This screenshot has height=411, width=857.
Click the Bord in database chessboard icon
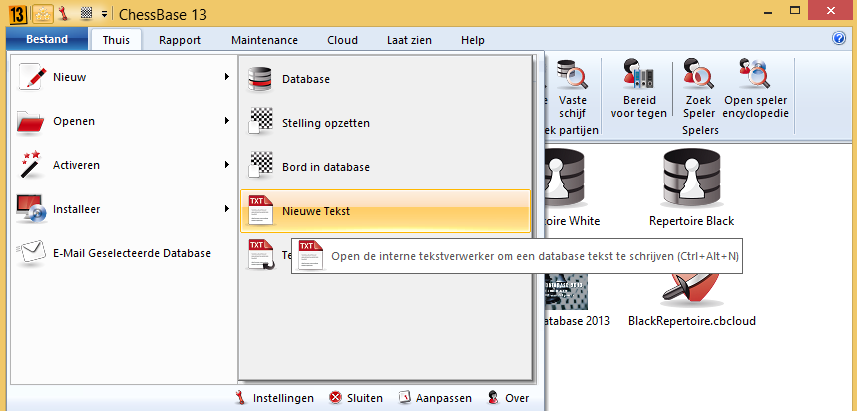[260, 165]
